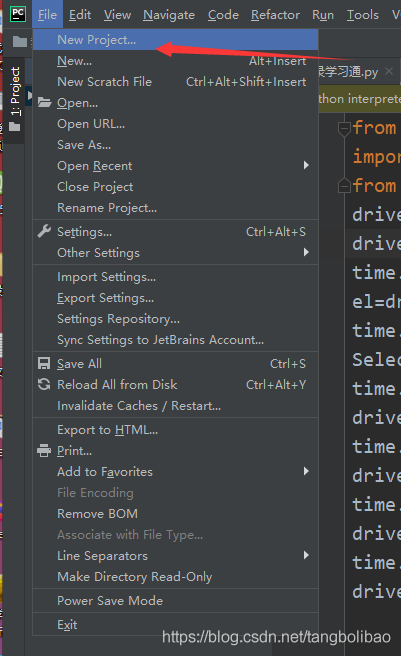Click the printer icon beside Print...
This screenshot has width=401, height=656.
pyautogui.click(x=44, y=451)
